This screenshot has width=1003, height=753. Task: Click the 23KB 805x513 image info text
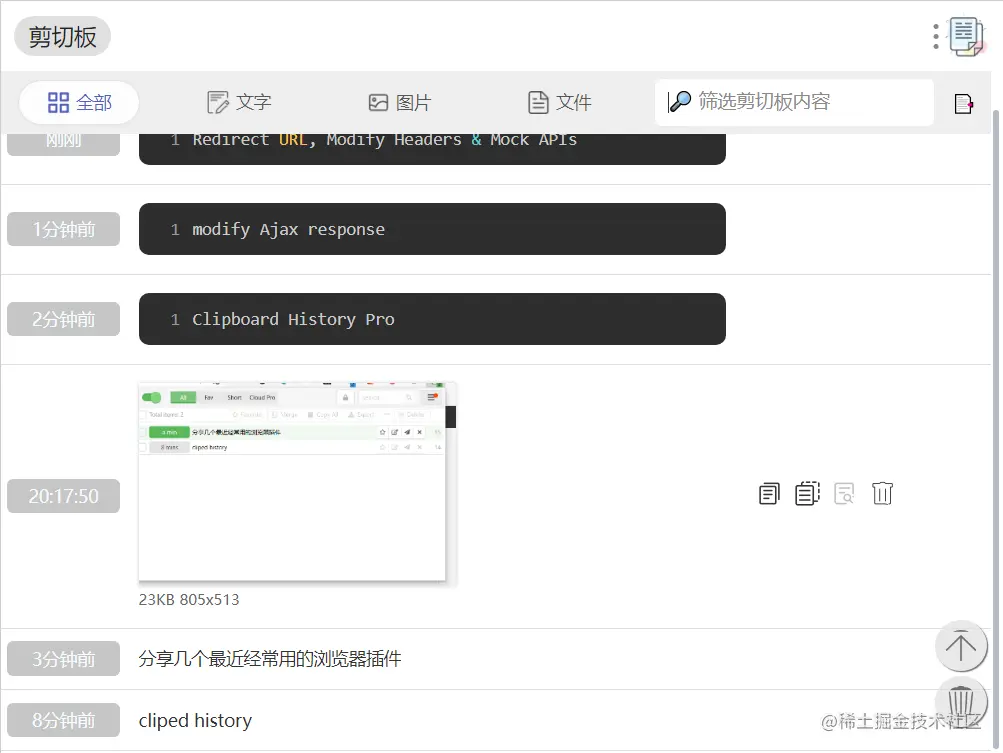coord(189,599)
